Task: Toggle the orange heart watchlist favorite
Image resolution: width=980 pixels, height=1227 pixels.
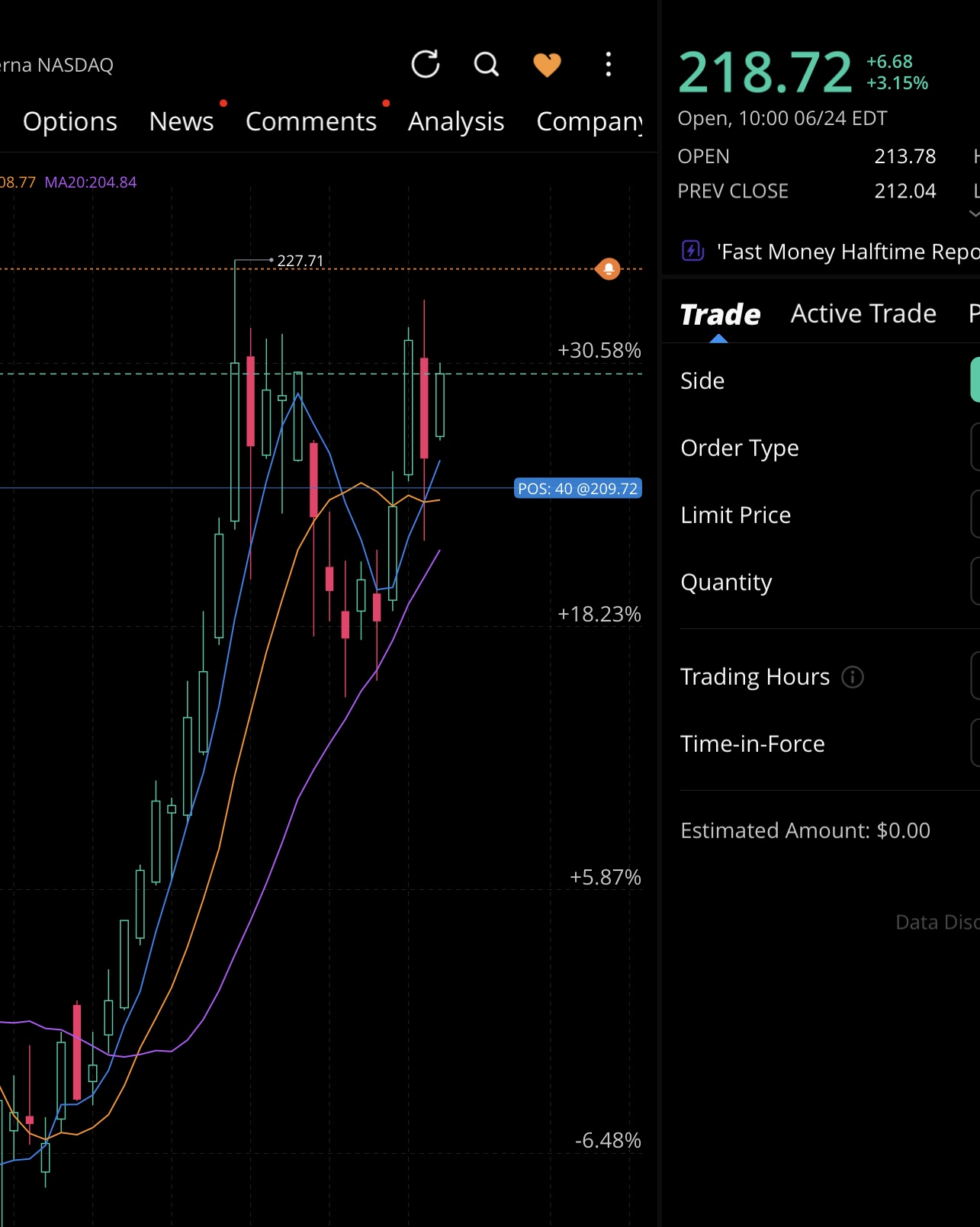Action: [x=547, y=65]
